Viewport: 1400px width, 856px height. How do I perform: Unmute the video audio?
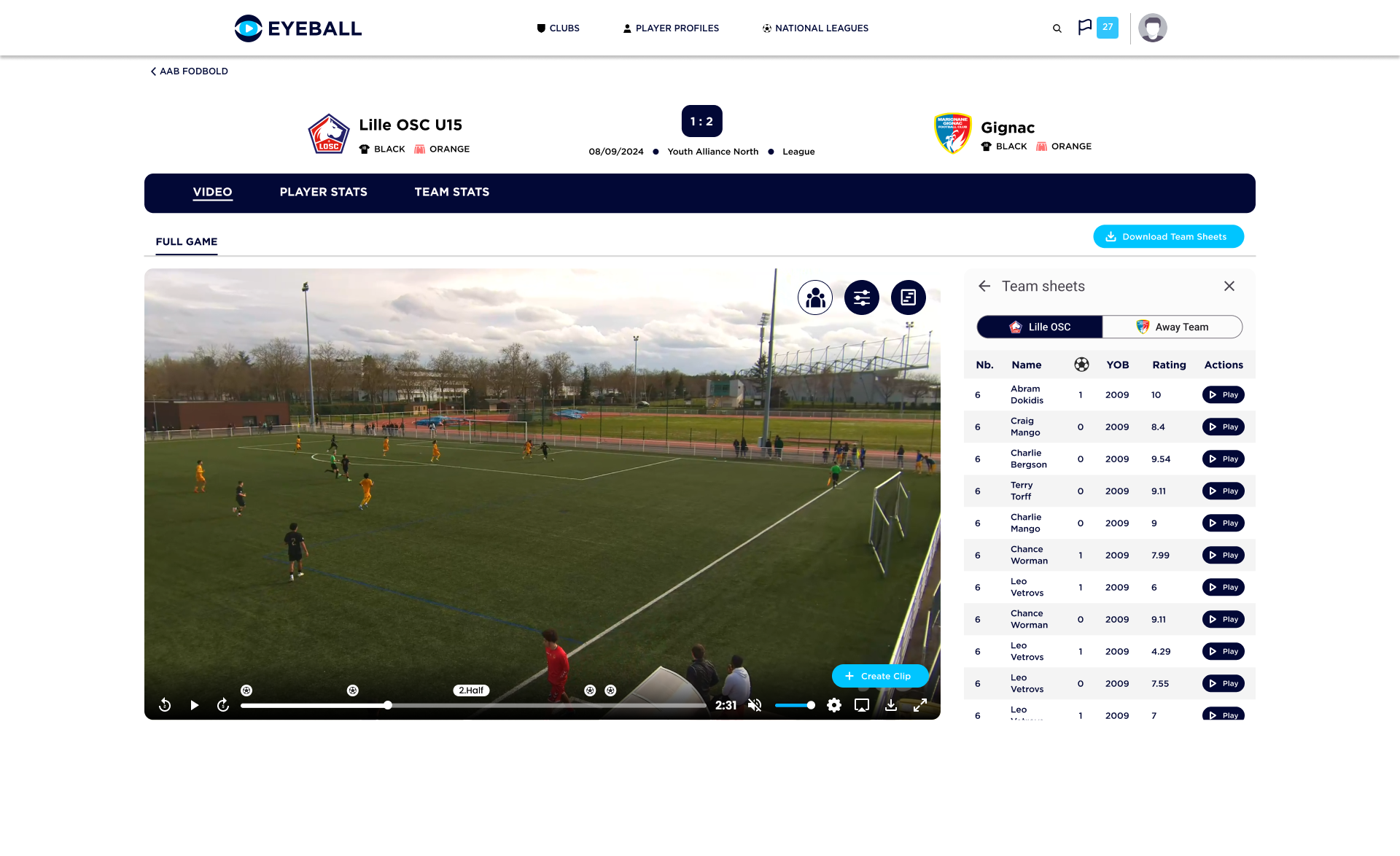(x=755, y=705)
